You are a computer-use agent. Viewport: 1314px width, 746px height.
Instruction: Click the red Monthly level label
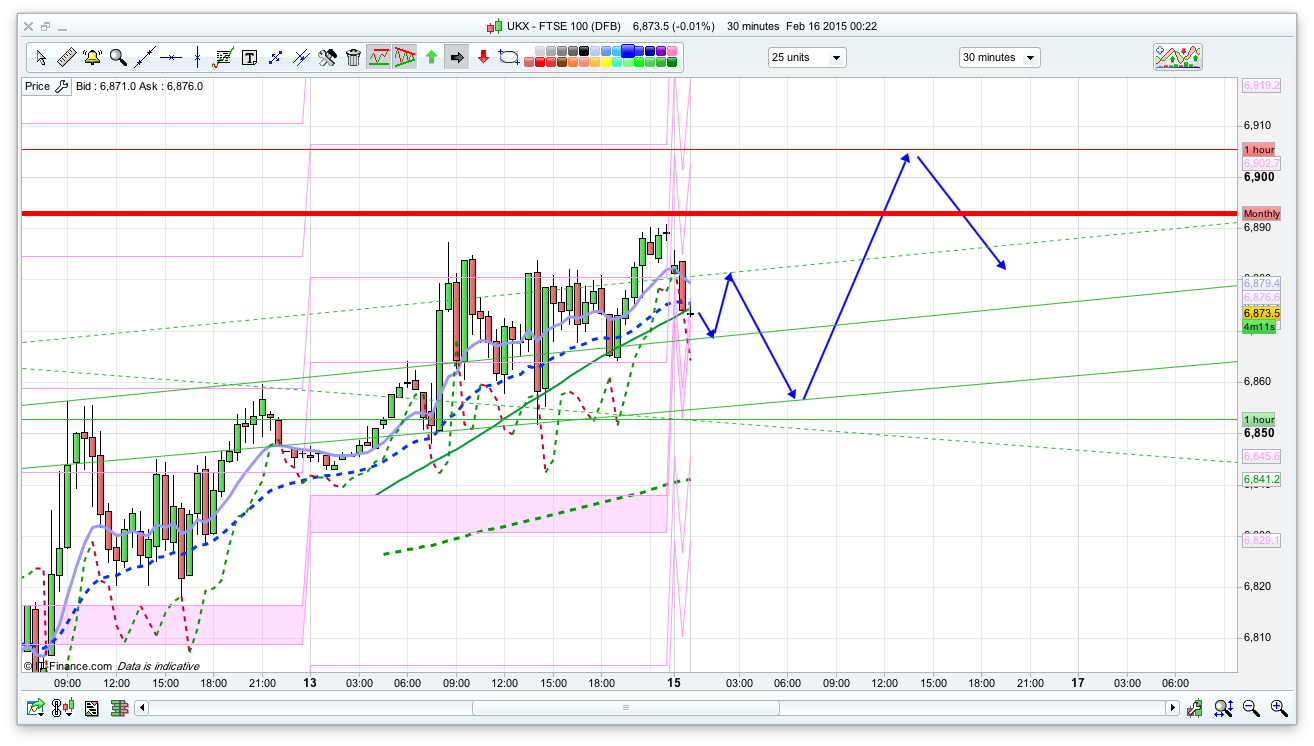(x=1260, y=214)
